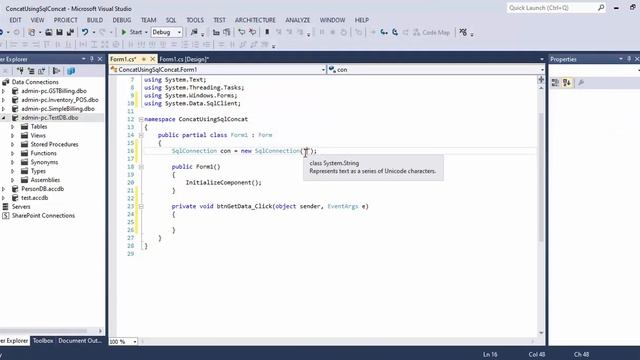The width and height of the screenshot is (640, 360).
Task: Click the Find in Files icon
Action: (194, 32)
